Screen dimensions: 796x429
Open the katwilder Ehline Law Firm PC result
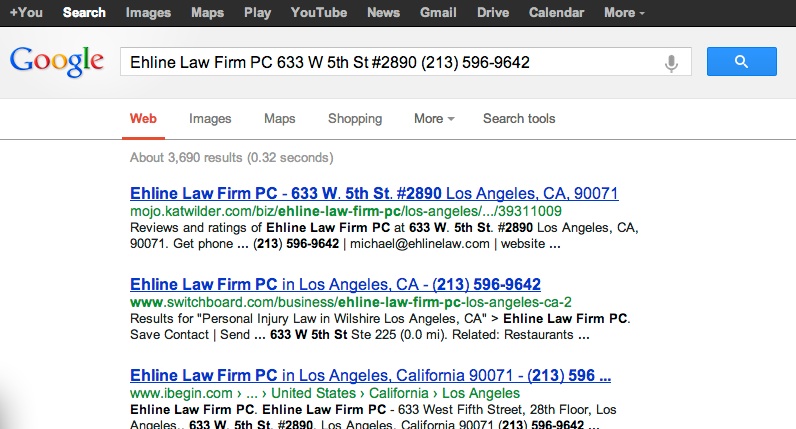(374, 193)
